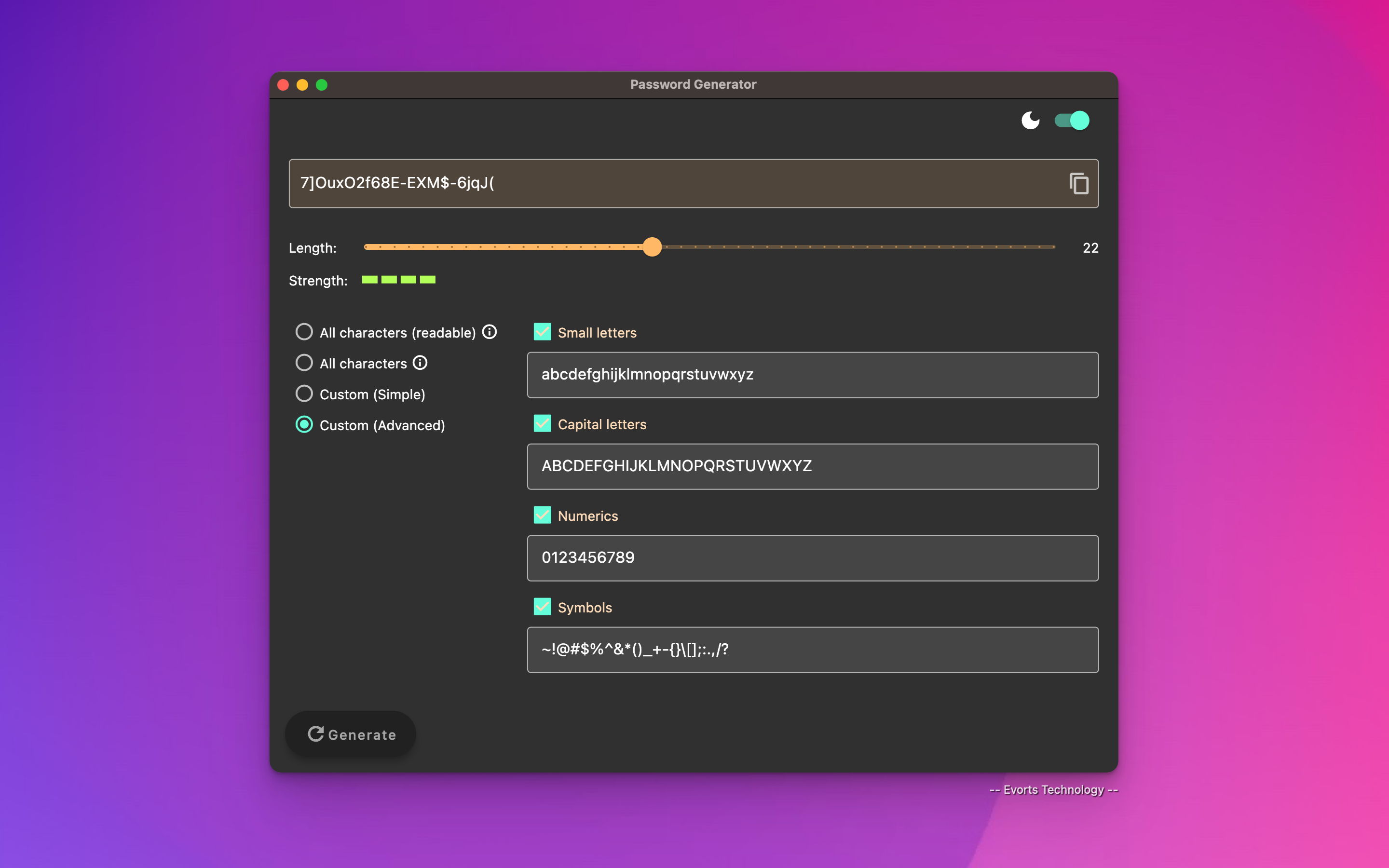Copy the generated password to clipboard
1389x868 pixels.
point(1078,184)
